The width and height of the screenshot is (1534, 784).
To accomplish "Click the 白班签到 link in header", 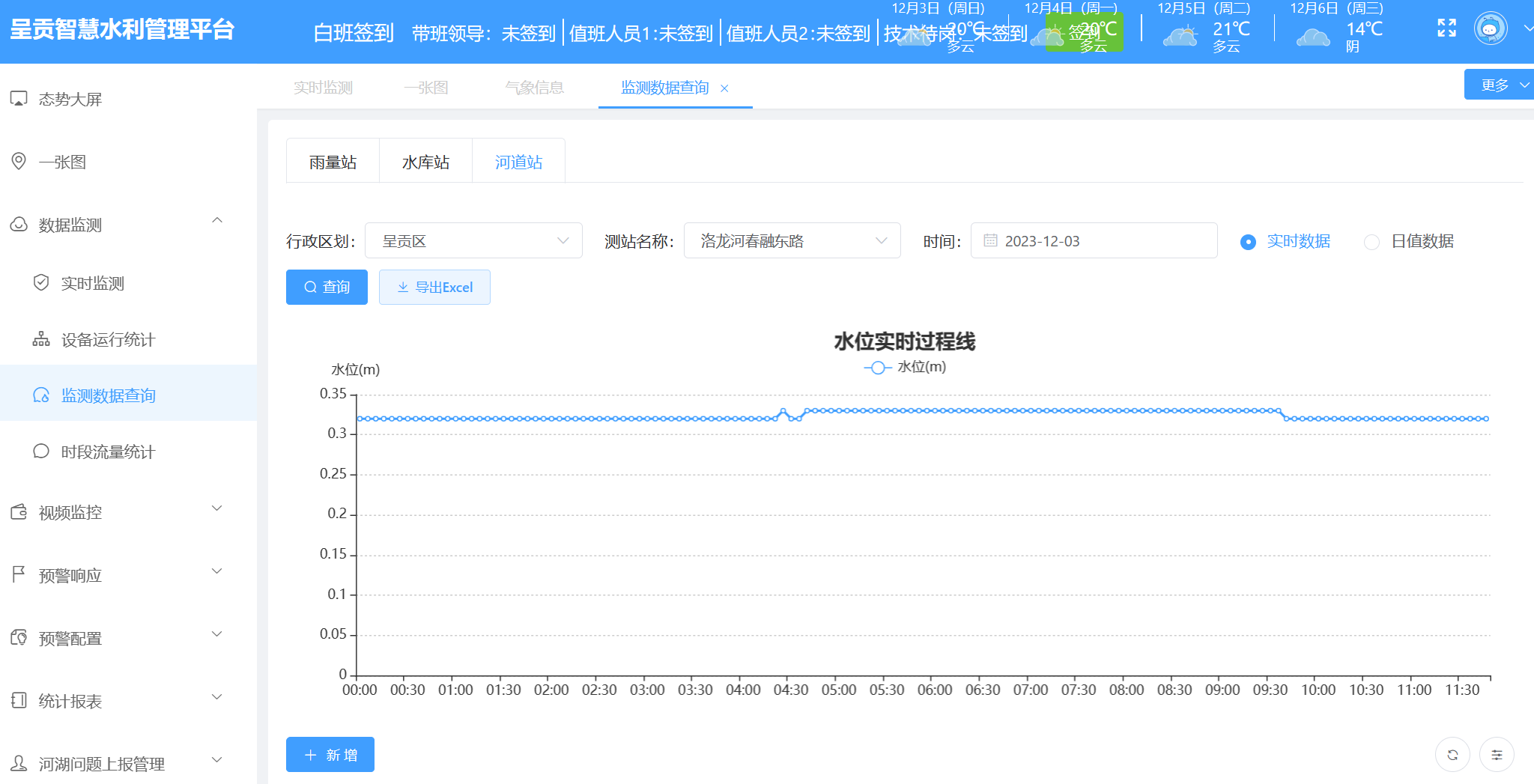I will [354, 33].
